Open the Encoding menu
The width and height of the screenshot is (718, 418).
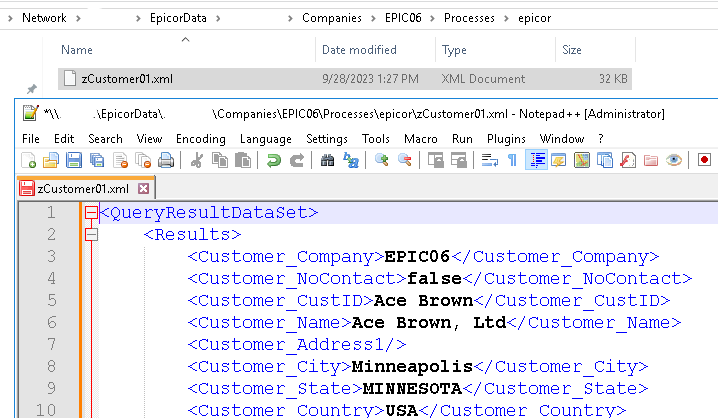(201, 139)
